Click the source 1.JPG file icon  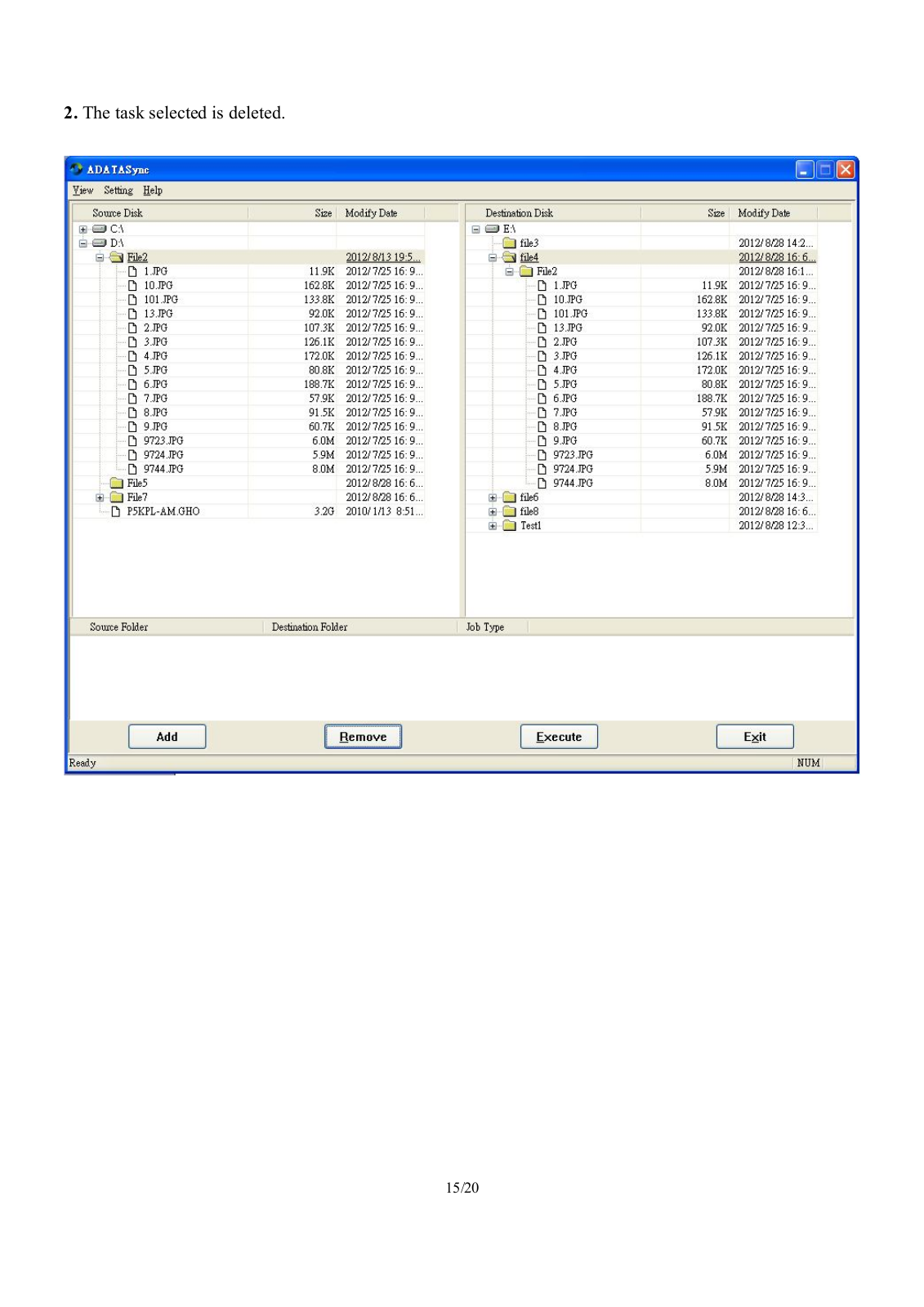[132, 271]
